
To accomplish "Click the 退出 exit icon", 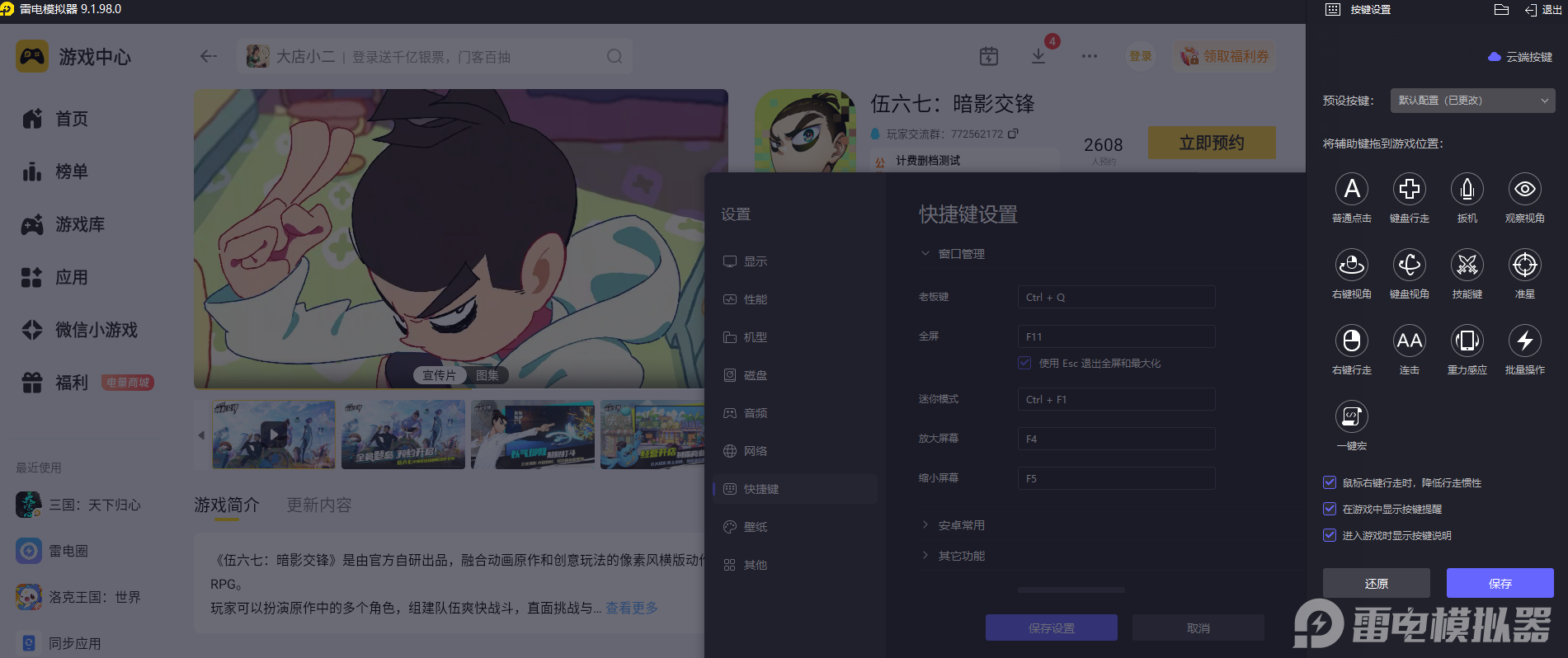I will [1542, 10].
